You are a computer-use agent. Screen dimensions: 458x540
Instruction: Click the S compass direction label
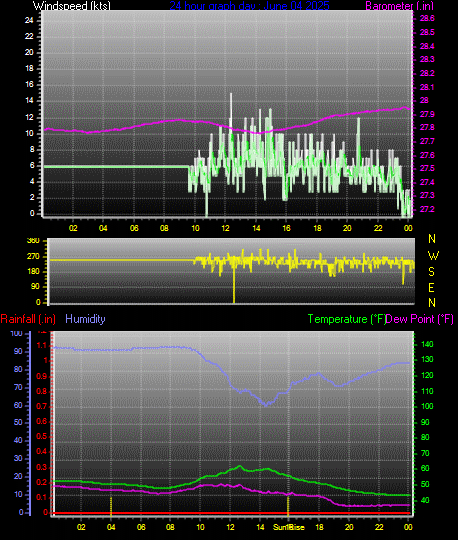[431, 272]
